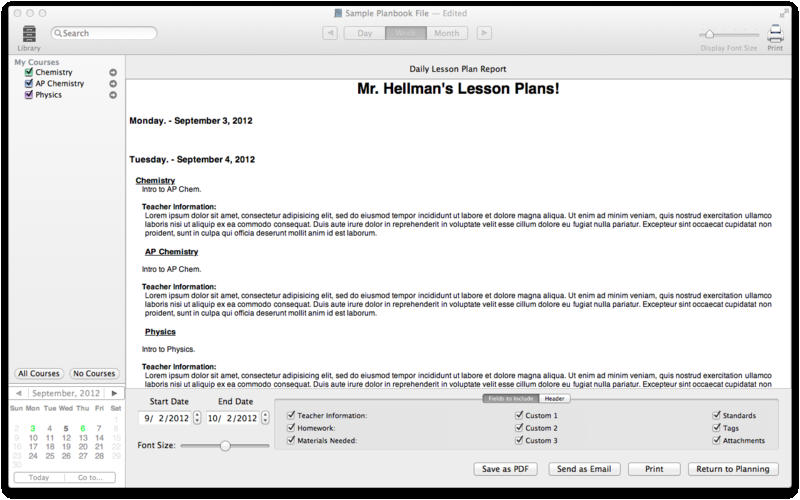Select day 28 in September calendar
The height and width of the screenshot is (500, 800).
[99, 456]
